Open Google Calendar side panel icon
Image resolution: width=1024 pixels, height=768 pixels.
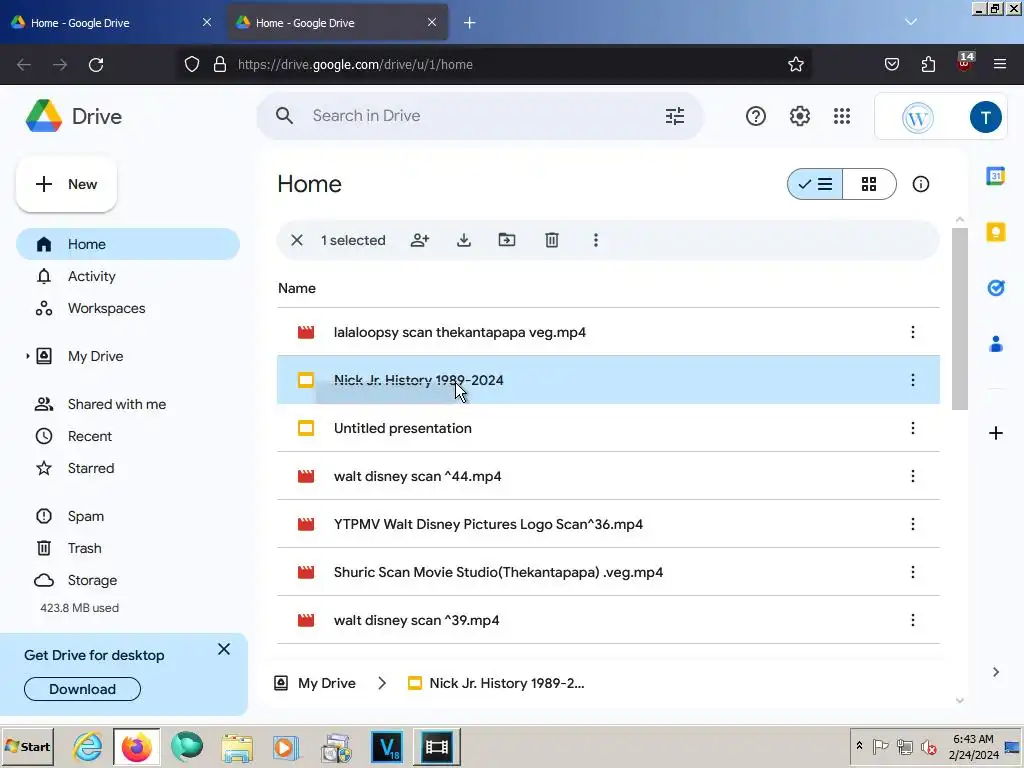995,176
